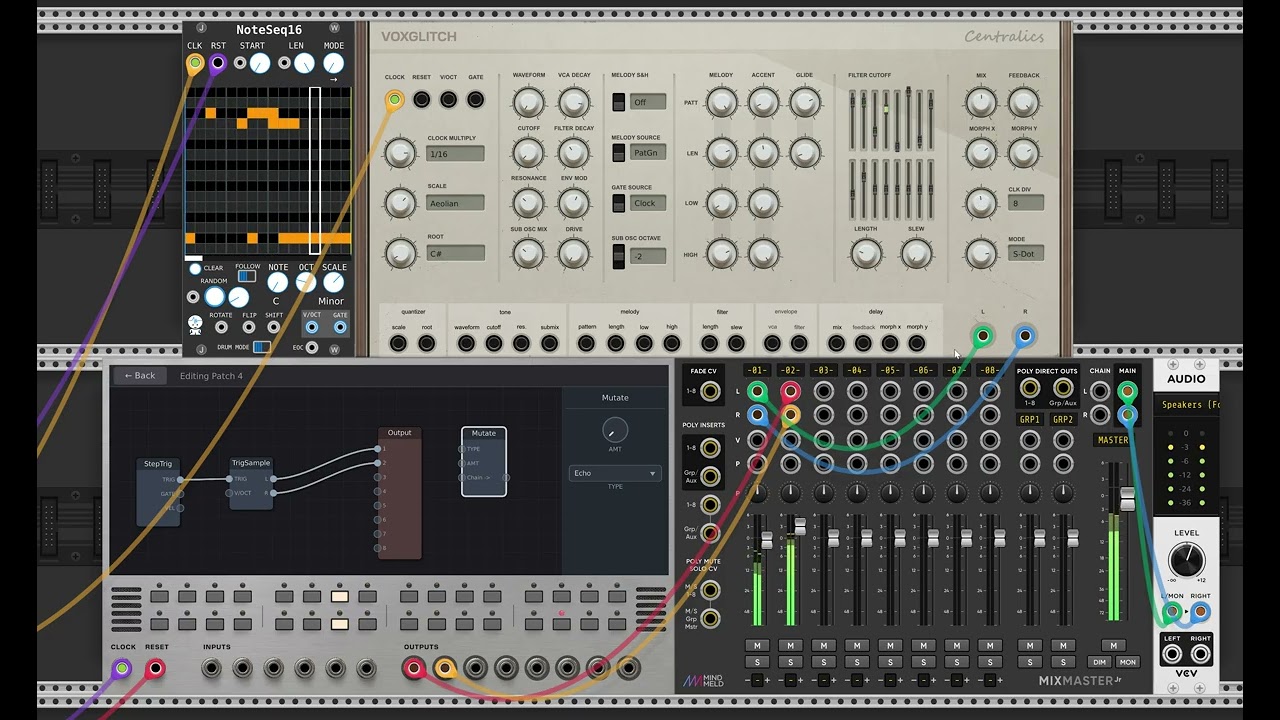Click the Centralics R output jack
1280x720 pixels.
(x=1024, y=336)
